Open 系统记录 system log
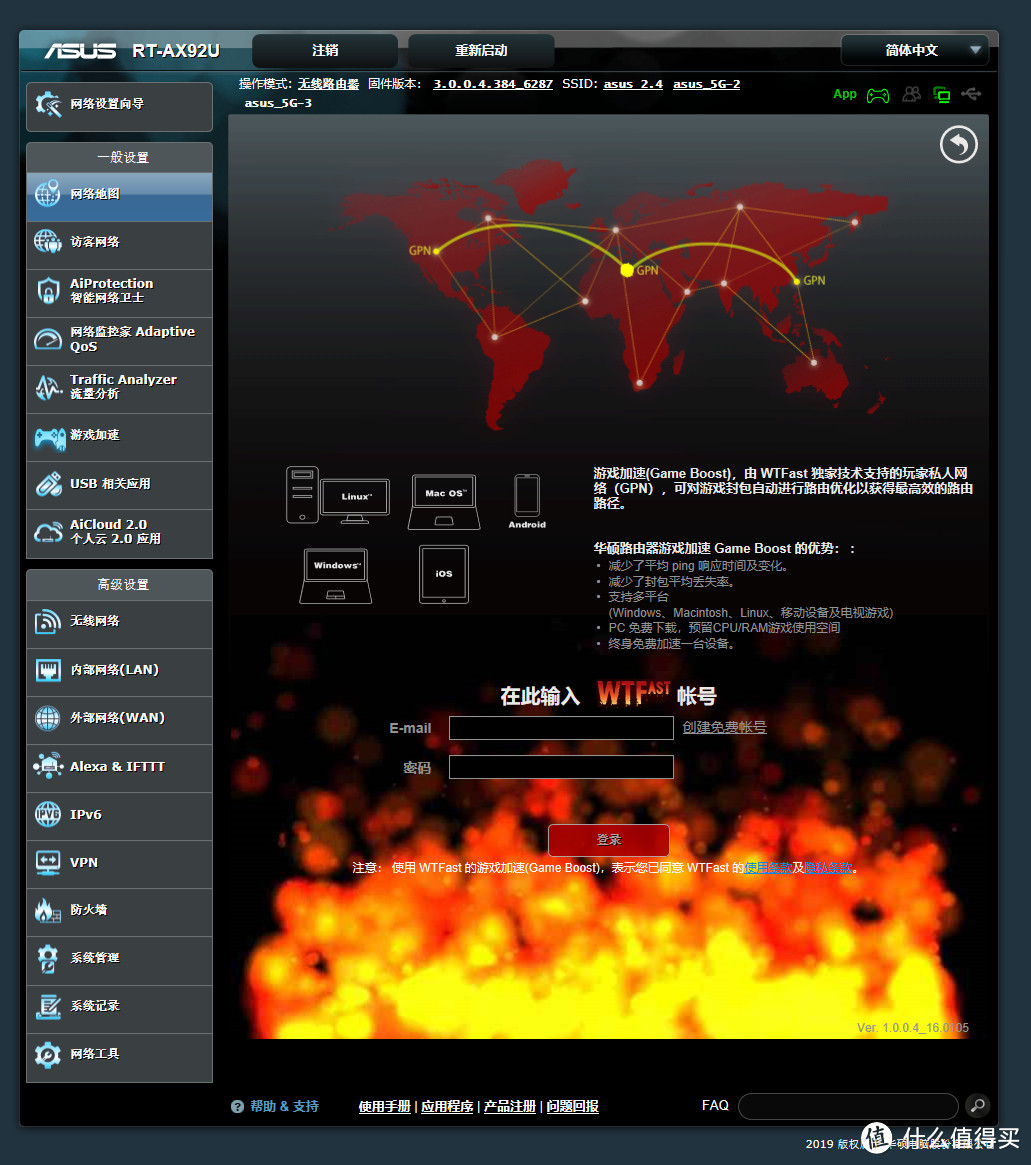The height and width of the screenshot is (1165, 1031). pos(120,1009)
